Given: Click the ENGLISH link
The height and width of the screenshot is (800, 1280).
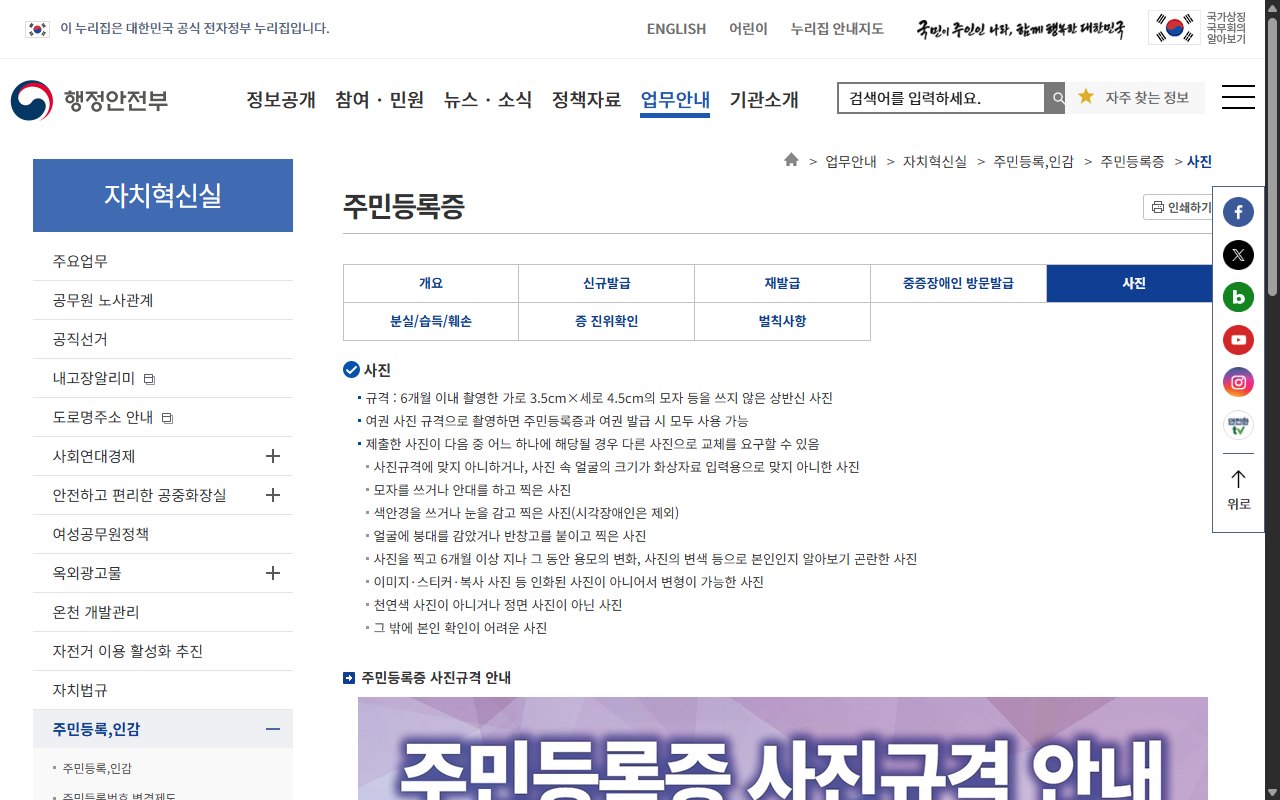Looking at the screenshot, I should pos(676,29).
